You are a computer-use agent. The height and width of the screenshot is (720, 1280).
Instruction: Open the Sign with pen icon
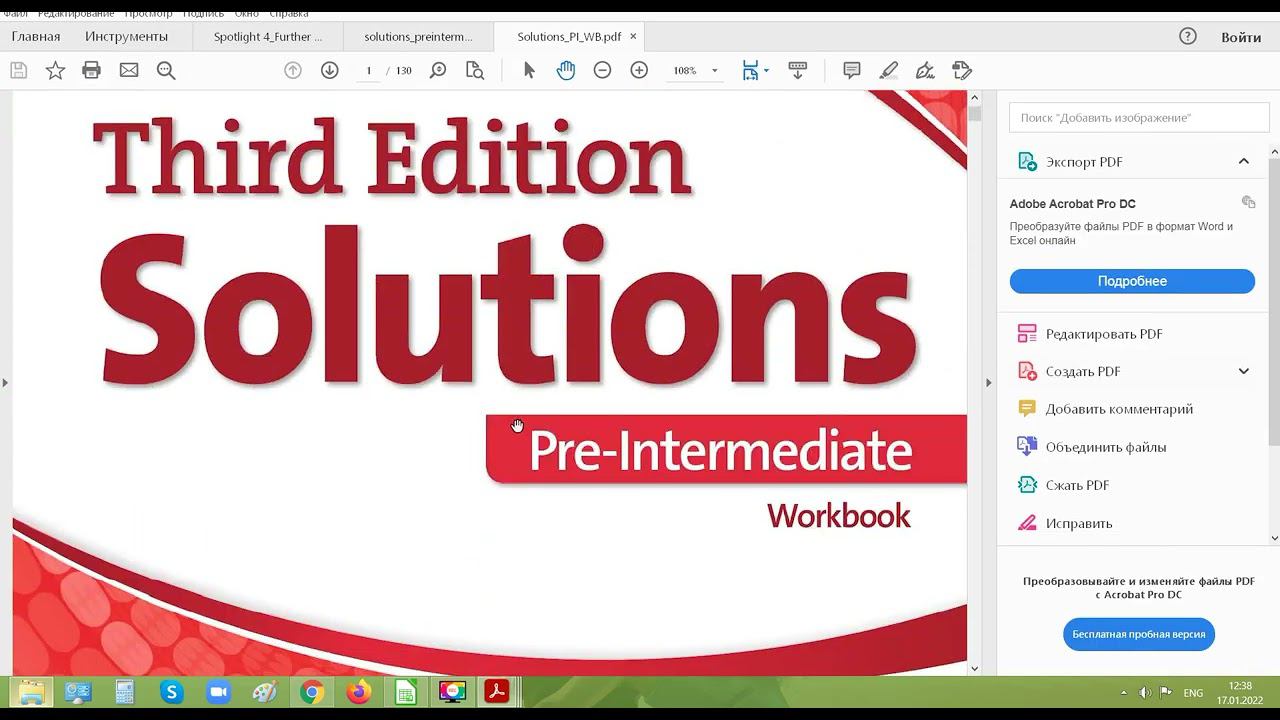tap(925, 70)
